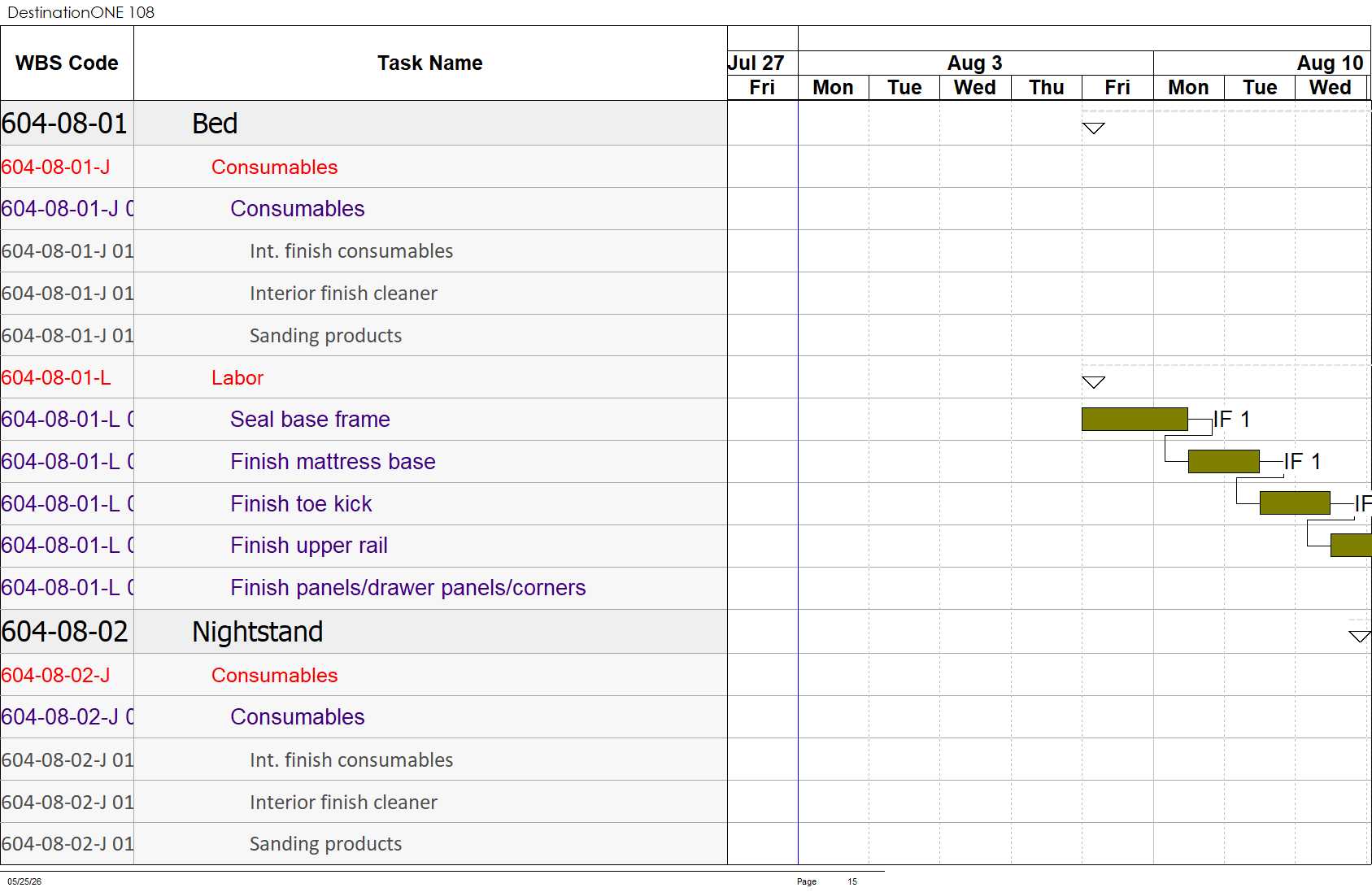The image size is (1372, 892).
Task: Select the Nightstand task row
Action: (364, 632)
